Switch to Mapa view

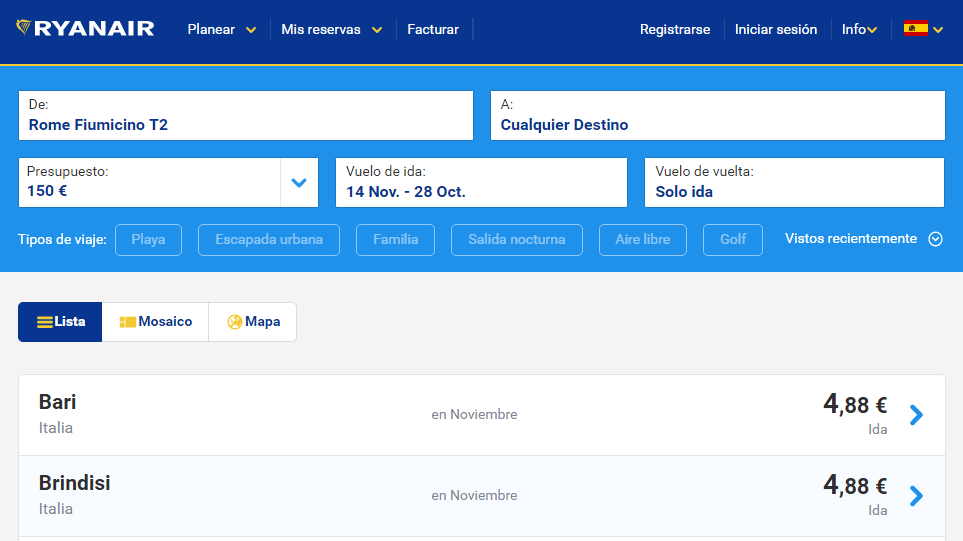(253, 322)
